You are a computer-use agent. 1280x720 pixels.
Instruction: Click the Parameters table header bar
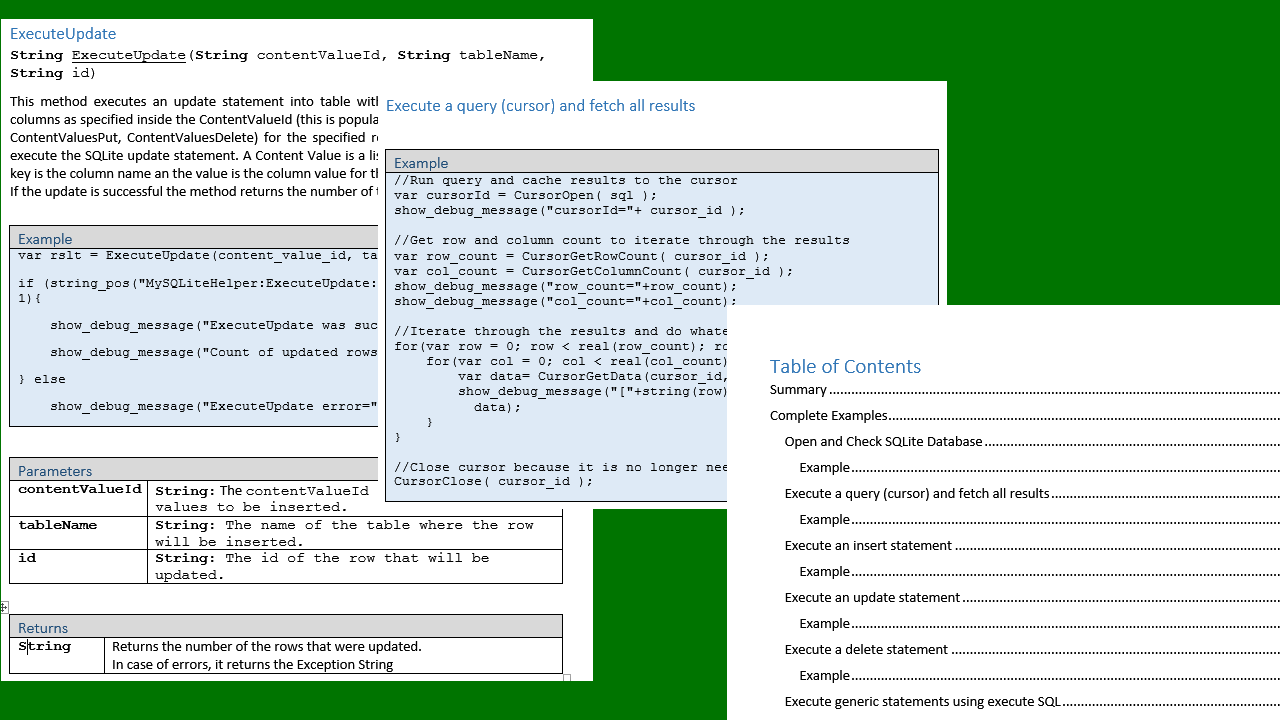(55, 470)
